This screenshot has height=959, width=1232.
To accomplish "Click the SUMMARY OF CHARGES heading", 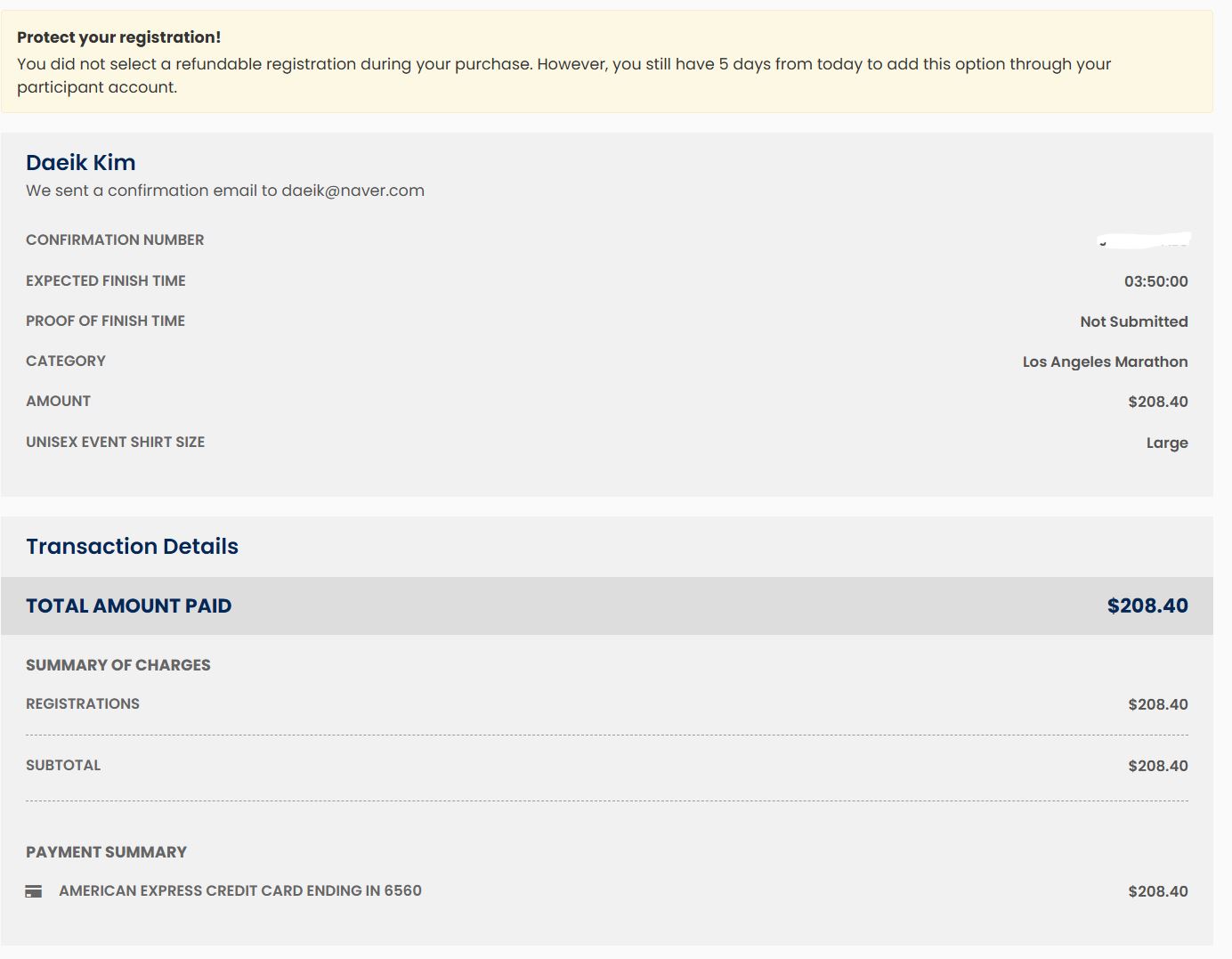I will click(x=118, y=665).
